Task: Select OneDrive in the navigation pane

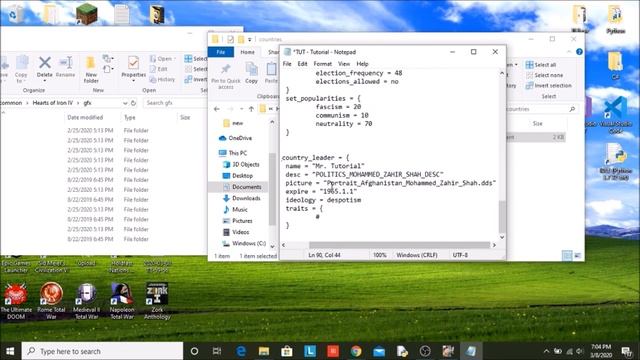Action: pyautogui.click(x=236, y=138)
